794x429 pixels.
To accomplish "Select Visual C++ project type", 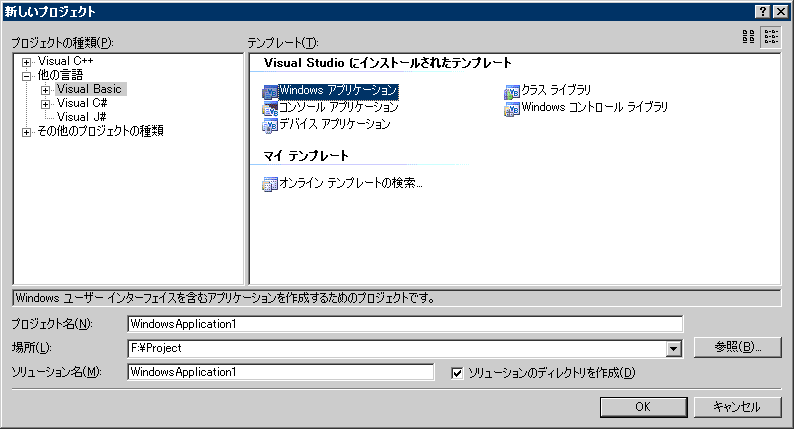I will pos(65,61).
